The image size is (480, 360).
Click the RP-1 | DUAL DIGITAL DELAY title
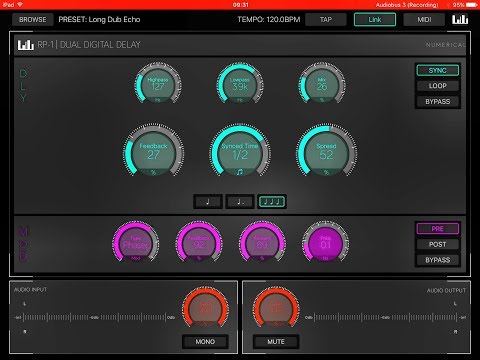89,45
